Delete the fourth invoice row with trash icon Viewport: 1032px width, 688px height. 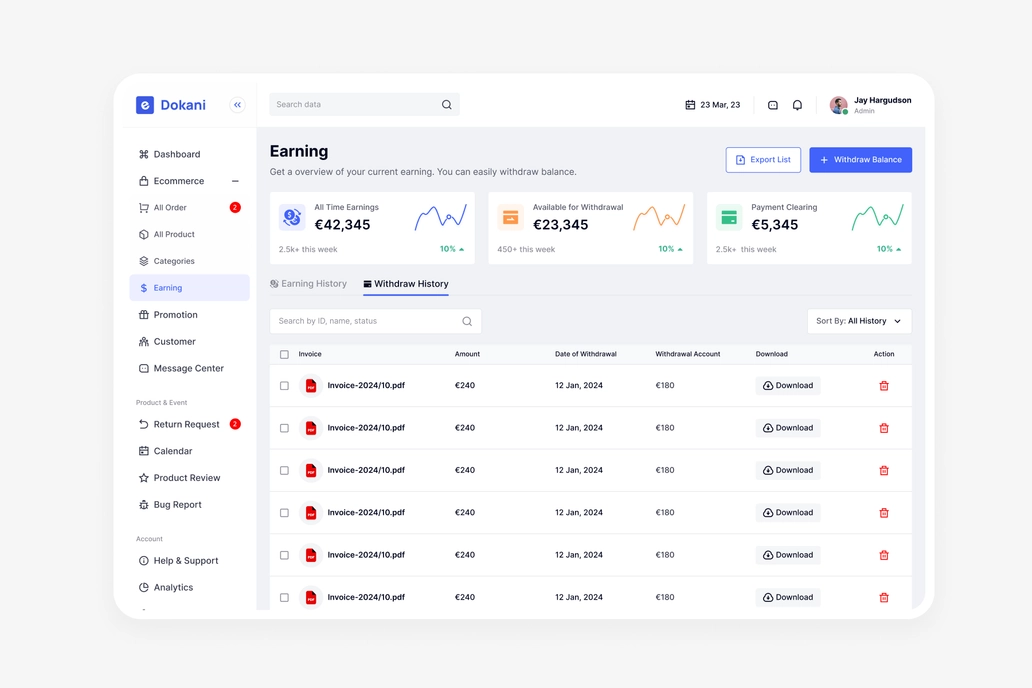click(x=884, y=513)
